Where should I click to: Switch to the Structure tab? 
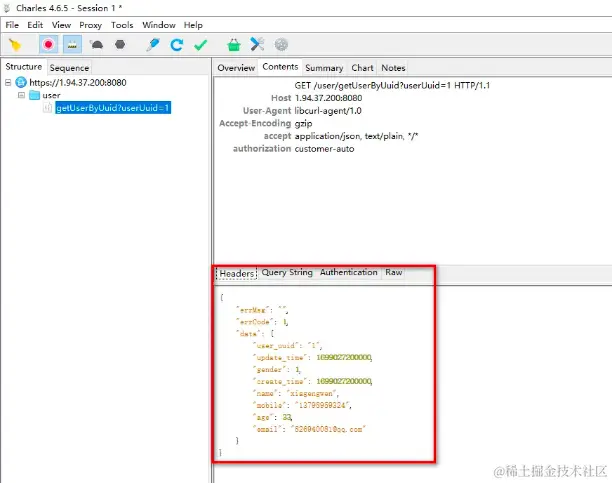click(24, 67)
